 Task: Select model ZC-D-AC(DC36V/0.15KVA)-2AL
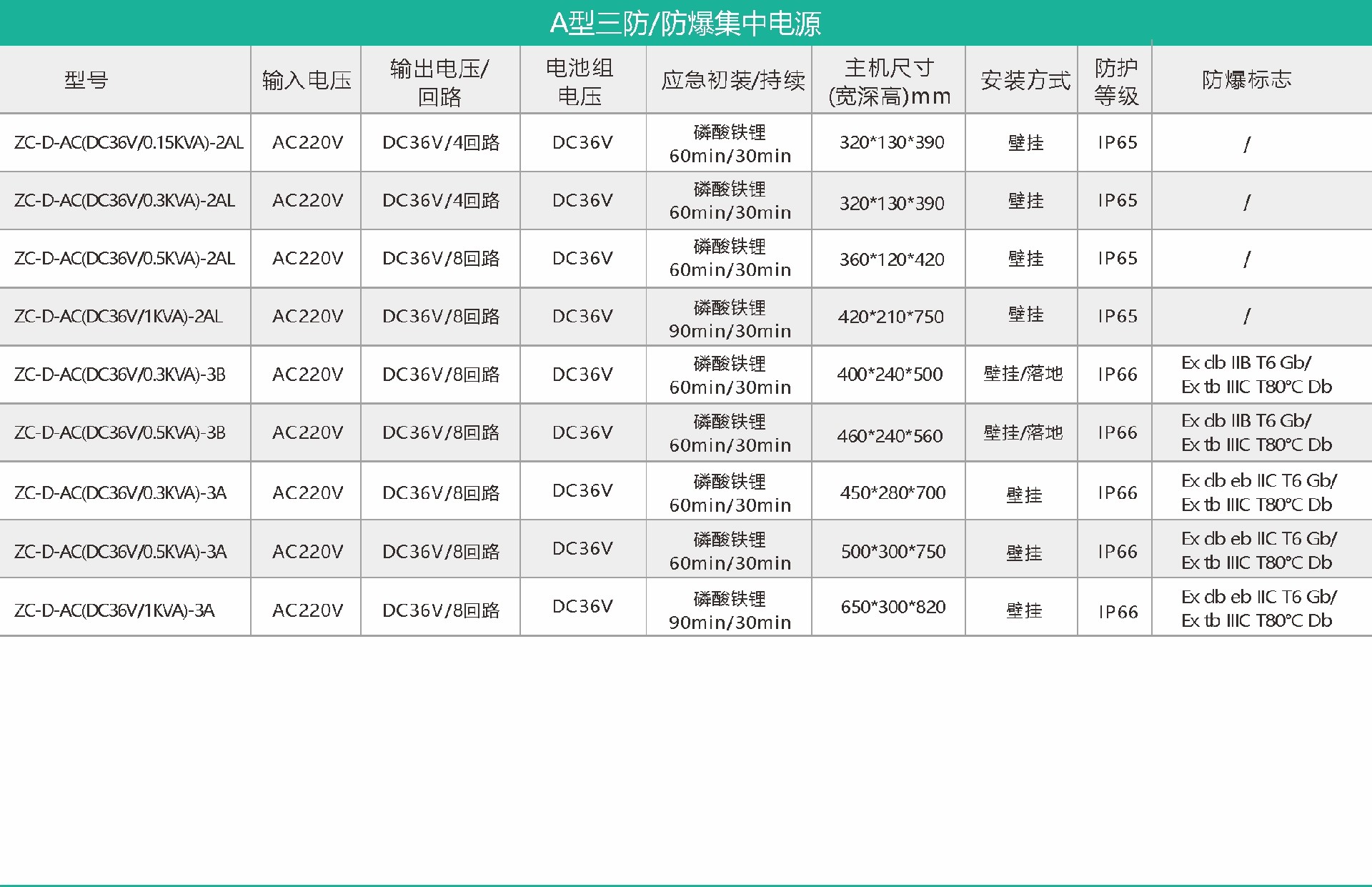click(x=125, y=143)
